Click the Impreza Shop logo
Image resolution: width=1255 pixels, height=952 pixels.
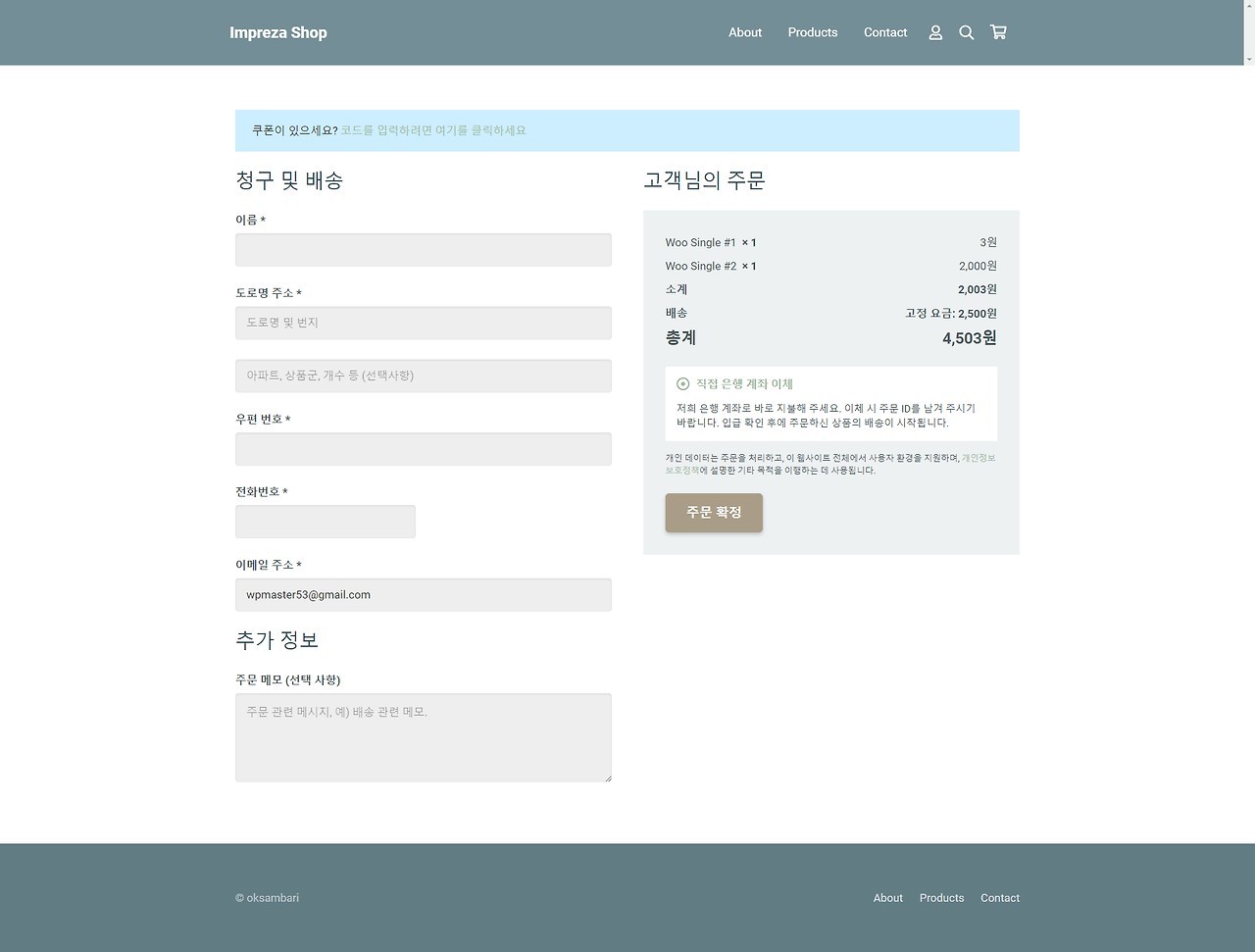(x=278, y=32)
